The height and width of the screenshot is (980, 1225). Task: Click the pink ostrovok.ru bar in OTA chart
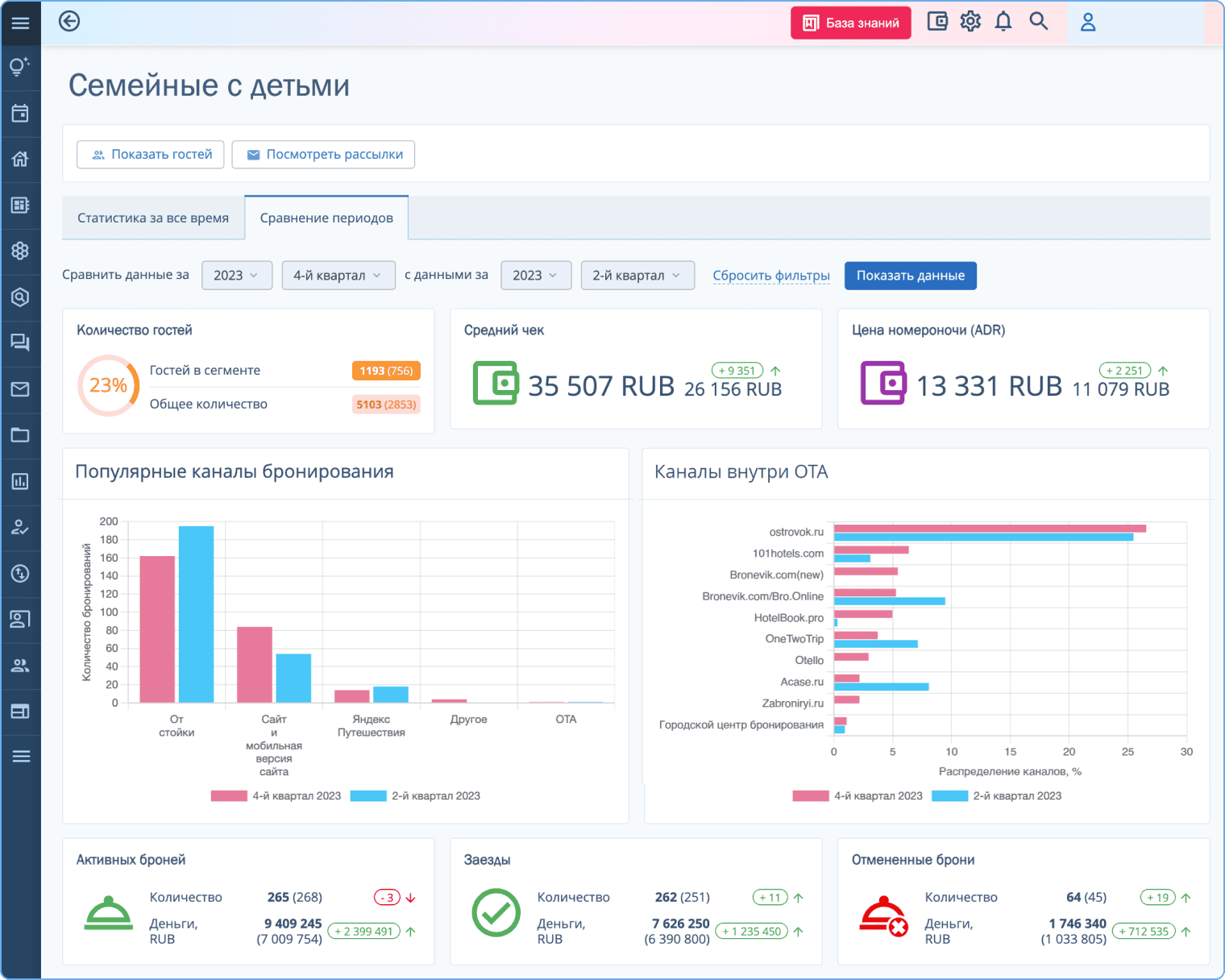pyautogui.click(x=990, y=529)
